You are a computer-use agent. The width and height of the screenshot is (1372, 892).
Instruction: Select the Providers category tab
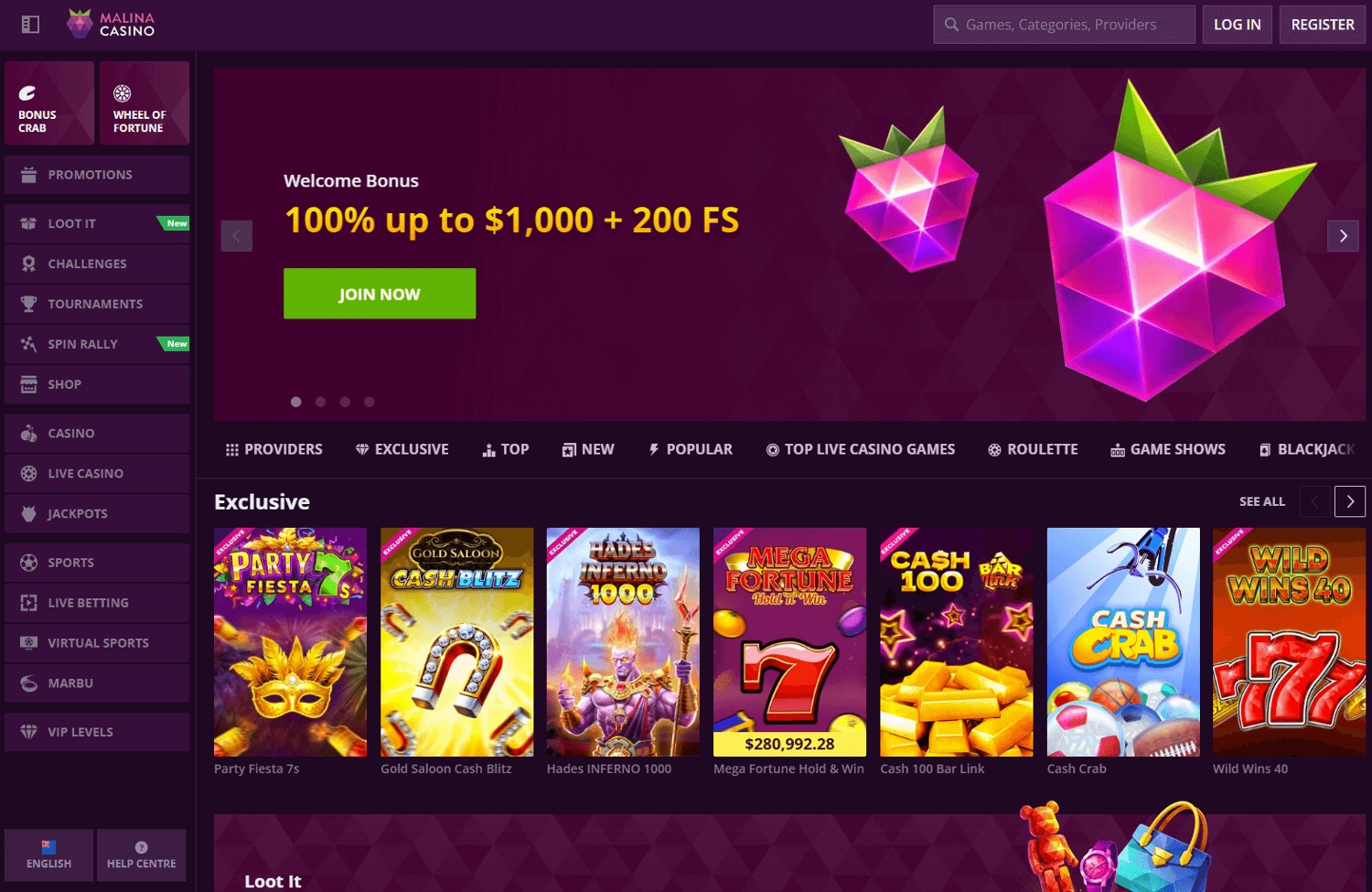pyautogui.click(x=274, y=449)
